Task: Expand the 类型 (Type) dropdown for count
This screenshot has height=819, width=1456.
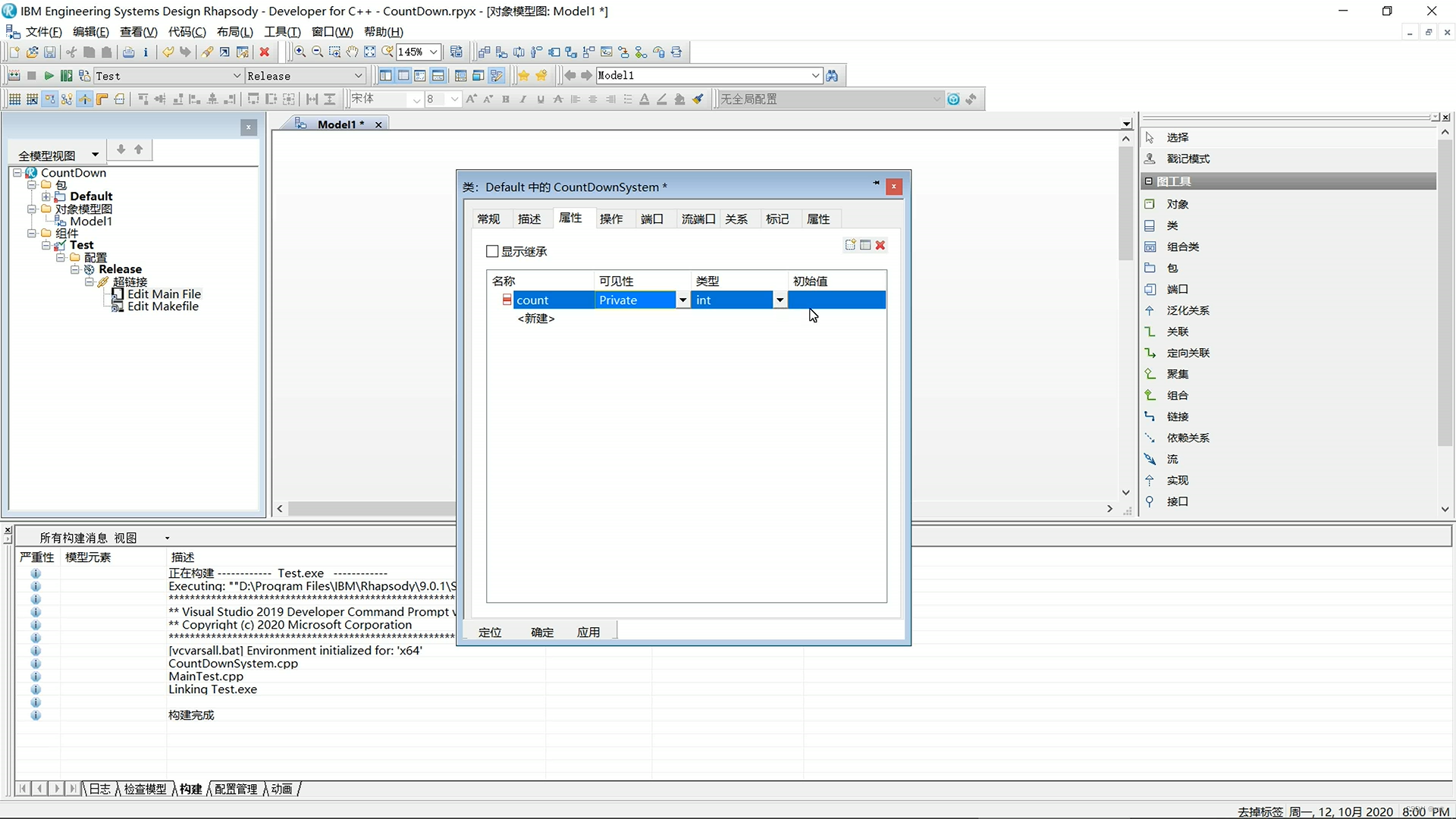Action: [x=779, y=299]
